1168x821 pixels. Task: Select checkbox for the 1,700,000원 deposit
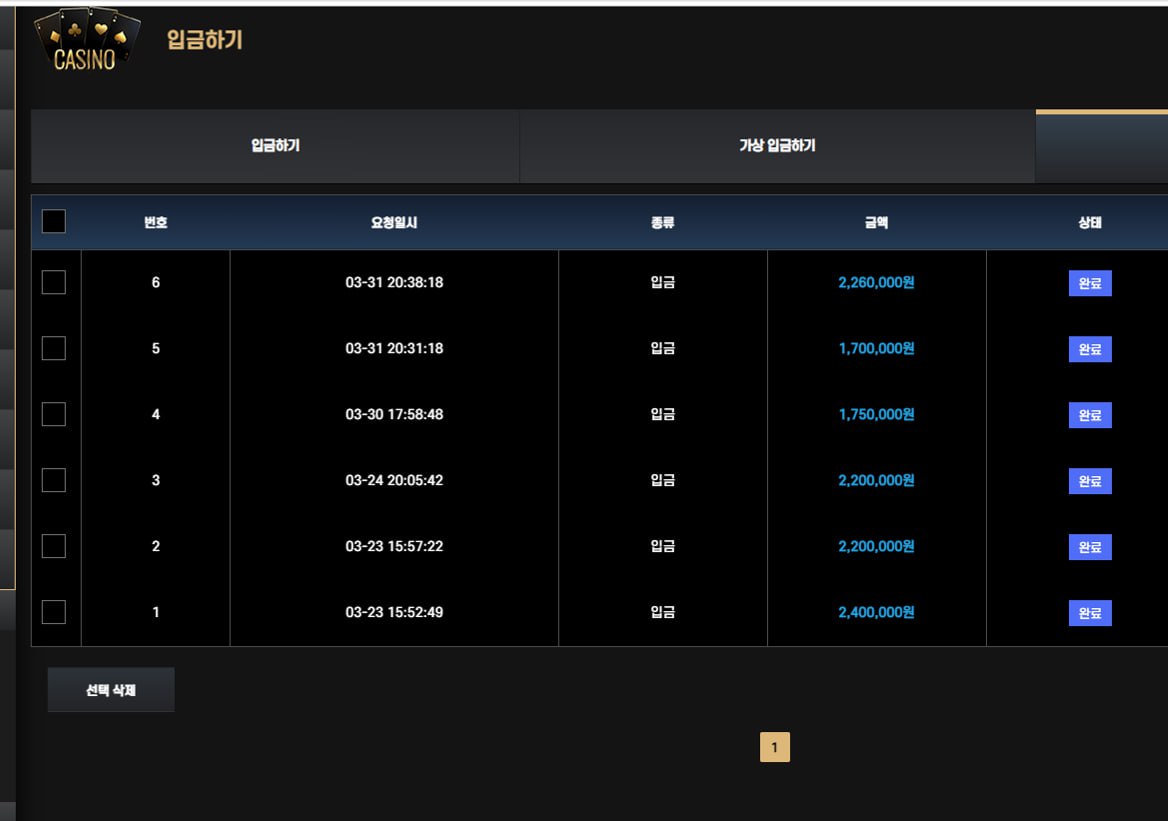coord(54,349)
